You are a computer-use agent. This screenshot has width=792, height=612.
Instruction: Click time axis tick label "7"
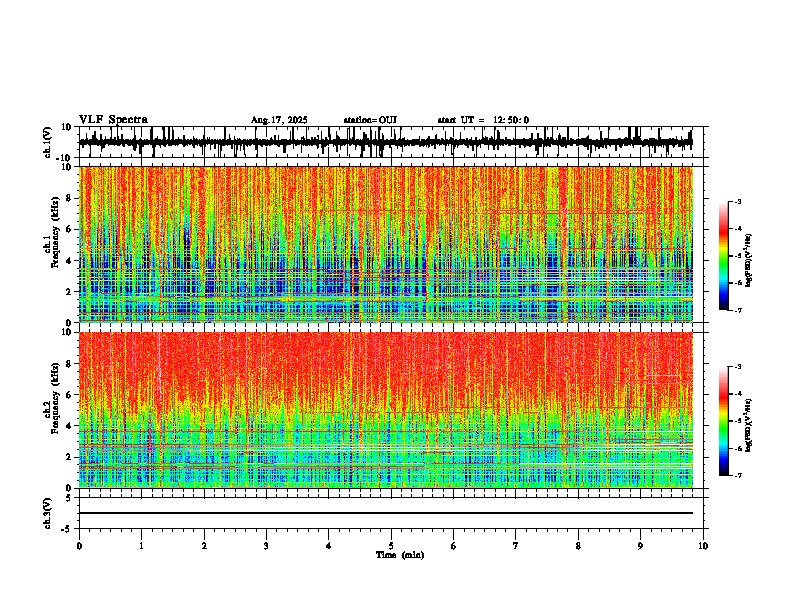(516, 546)
